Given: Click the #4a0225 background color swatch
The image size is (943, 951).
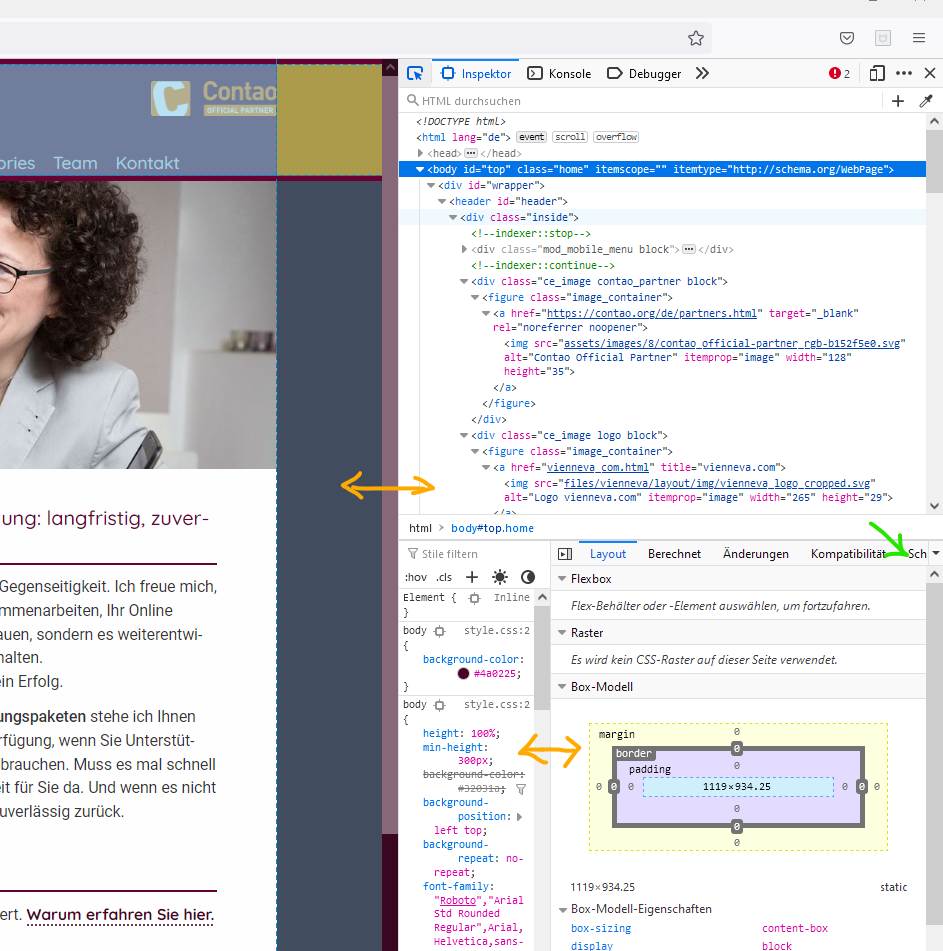Looking at the screenshot, I should (463, 674).
